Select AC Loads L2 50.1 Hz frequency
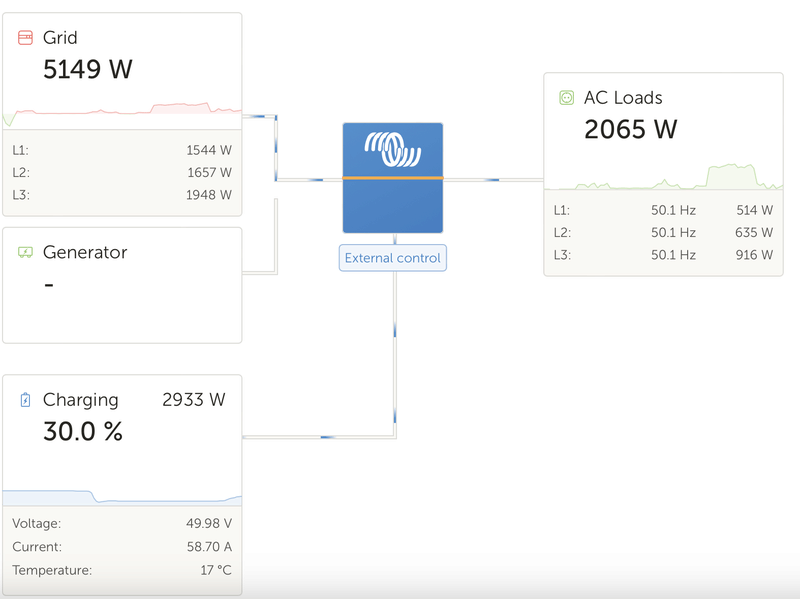The height and width of the screenshot is (599, 800). (x=673, y=233)
